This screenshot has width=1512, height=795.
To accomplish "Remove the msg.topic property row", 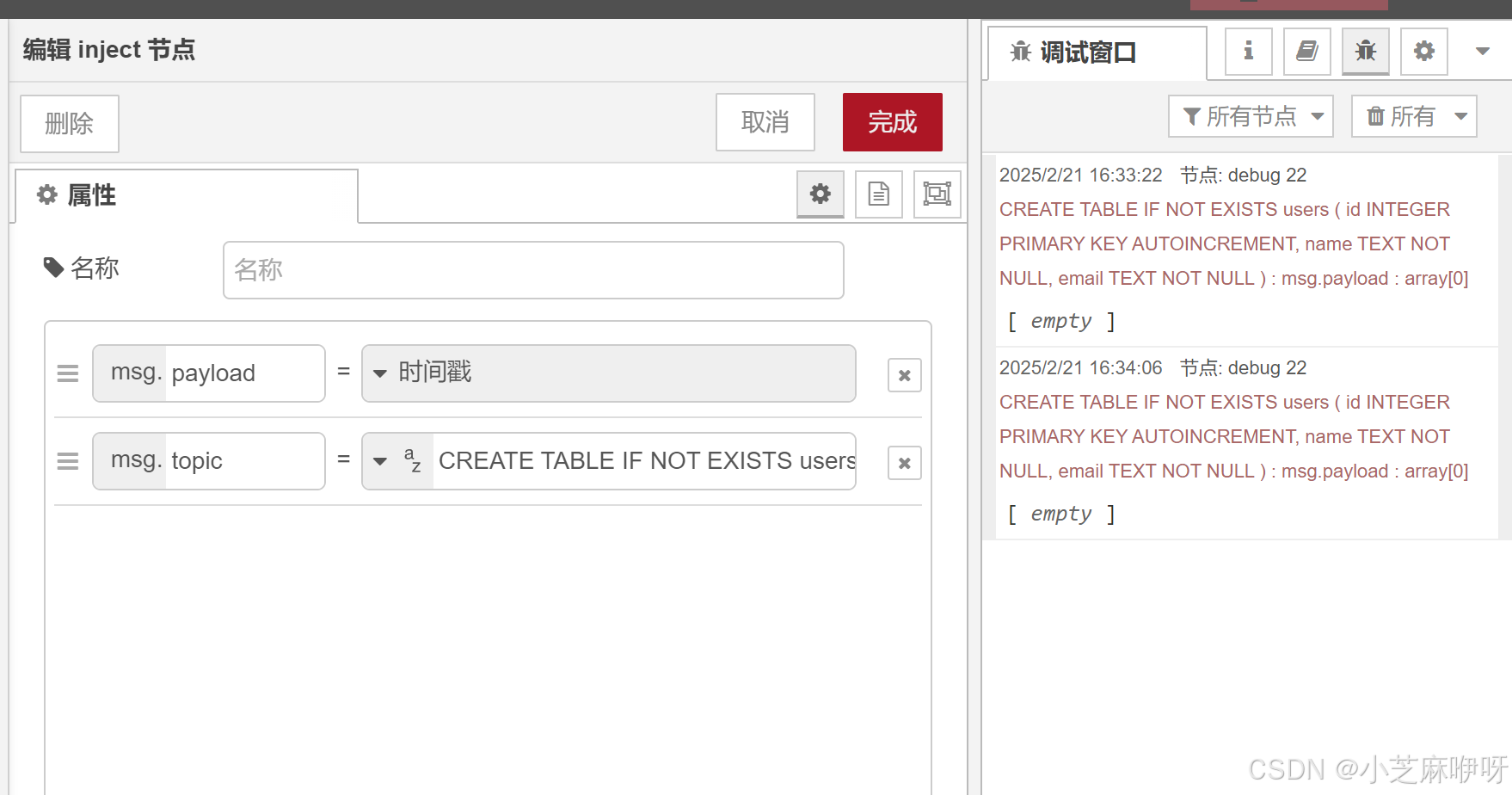I will pyautogui.click(x=904, y=463).
